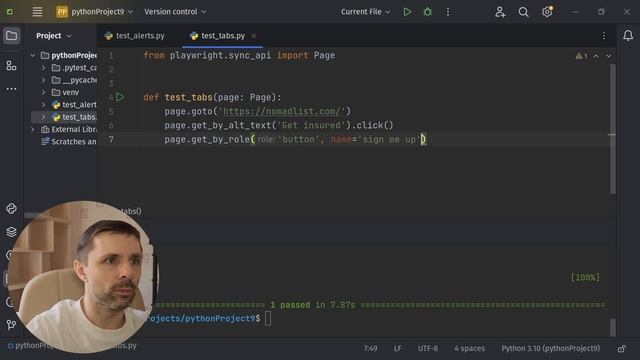Collapse the pythonProject9 root folder

(x=33, y=55)
